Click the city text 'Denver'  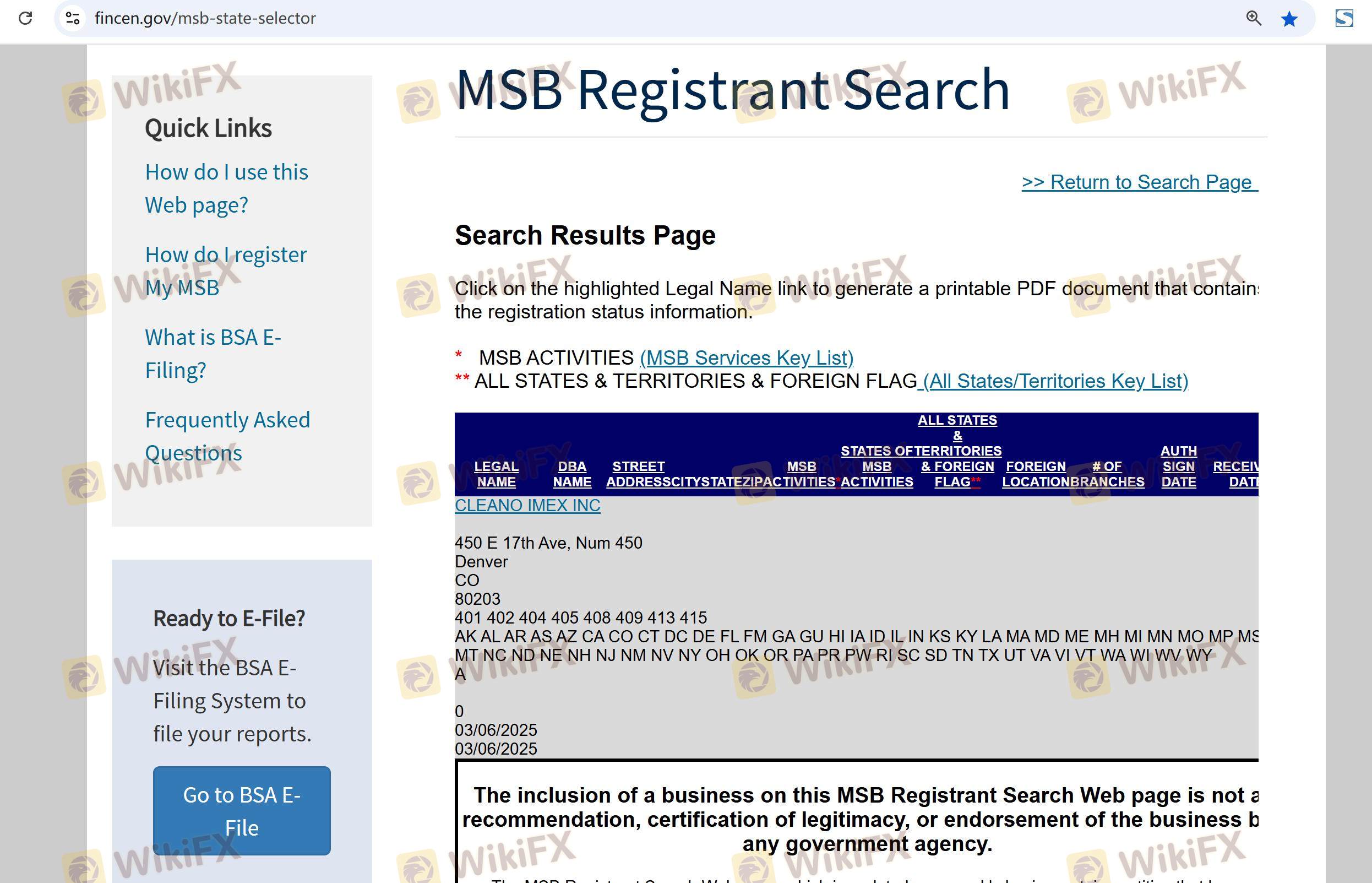pyautogui.click(x=481, y=561)
